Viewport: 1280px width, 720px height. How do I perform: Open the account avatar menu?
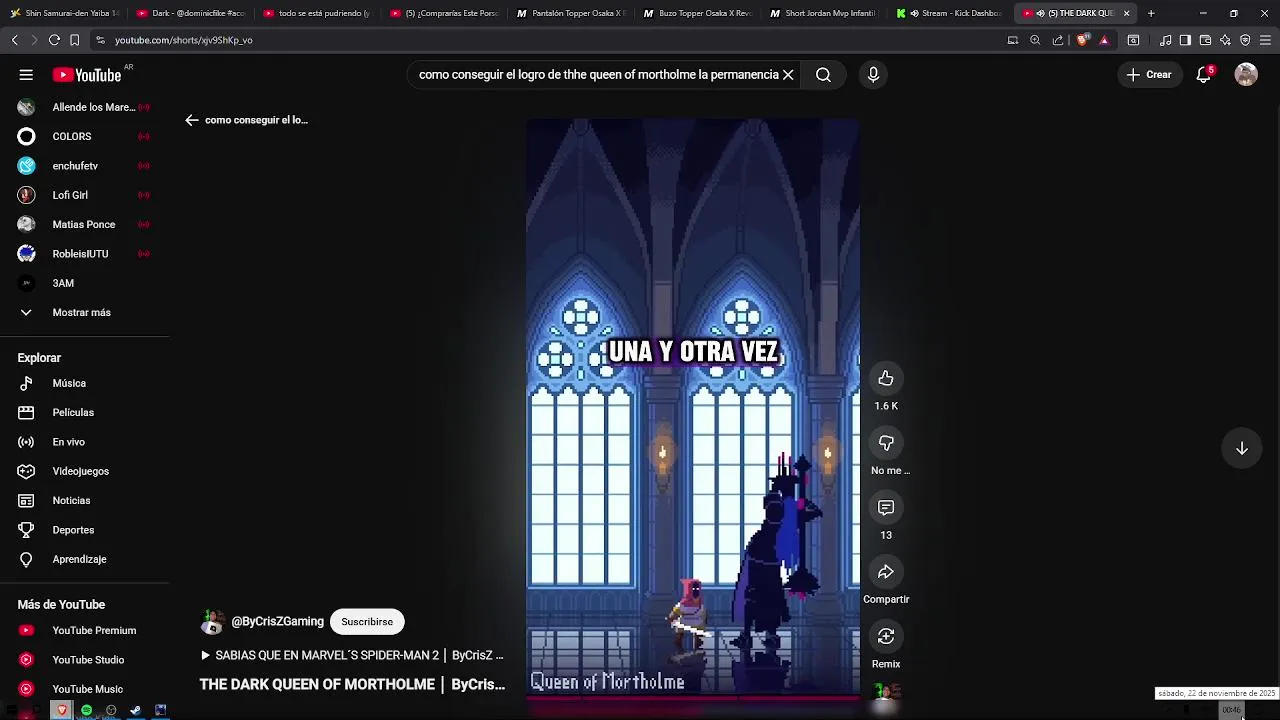pos(1246,75)
